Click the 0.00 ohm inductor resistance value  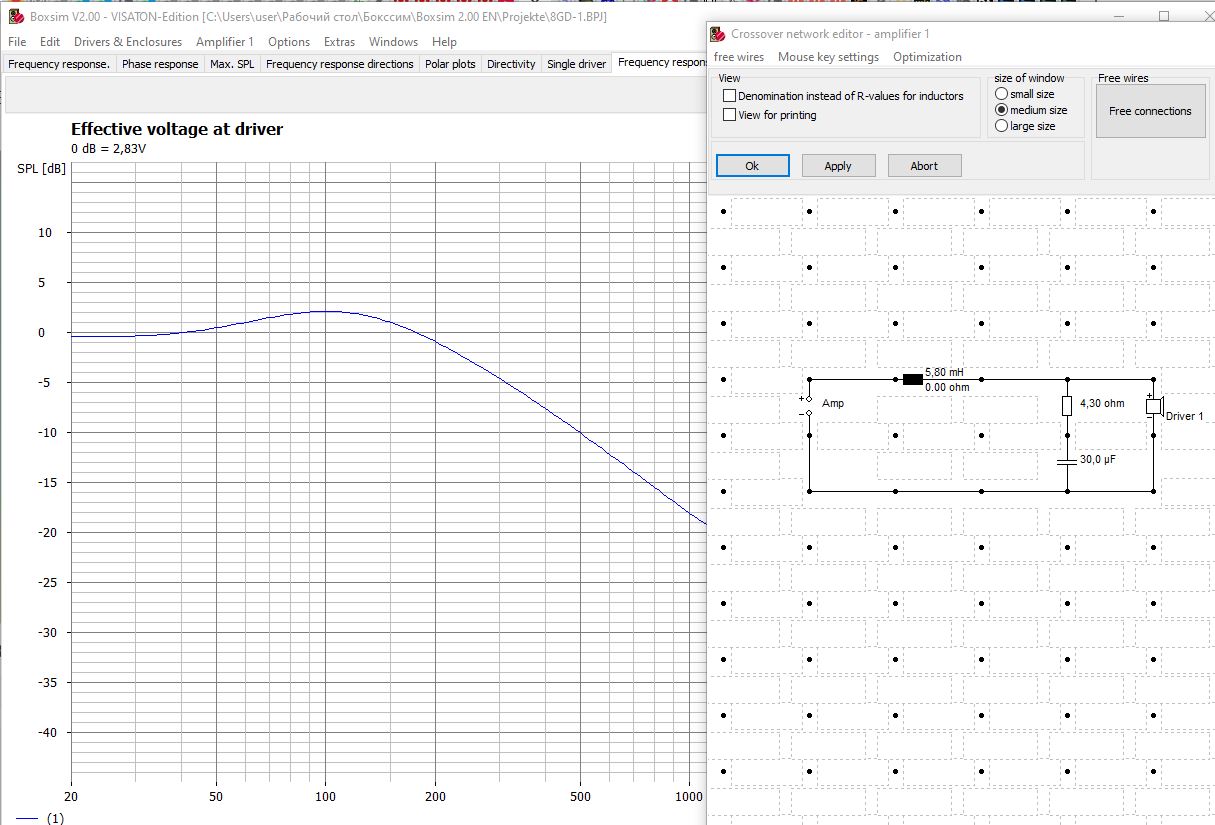947,386
